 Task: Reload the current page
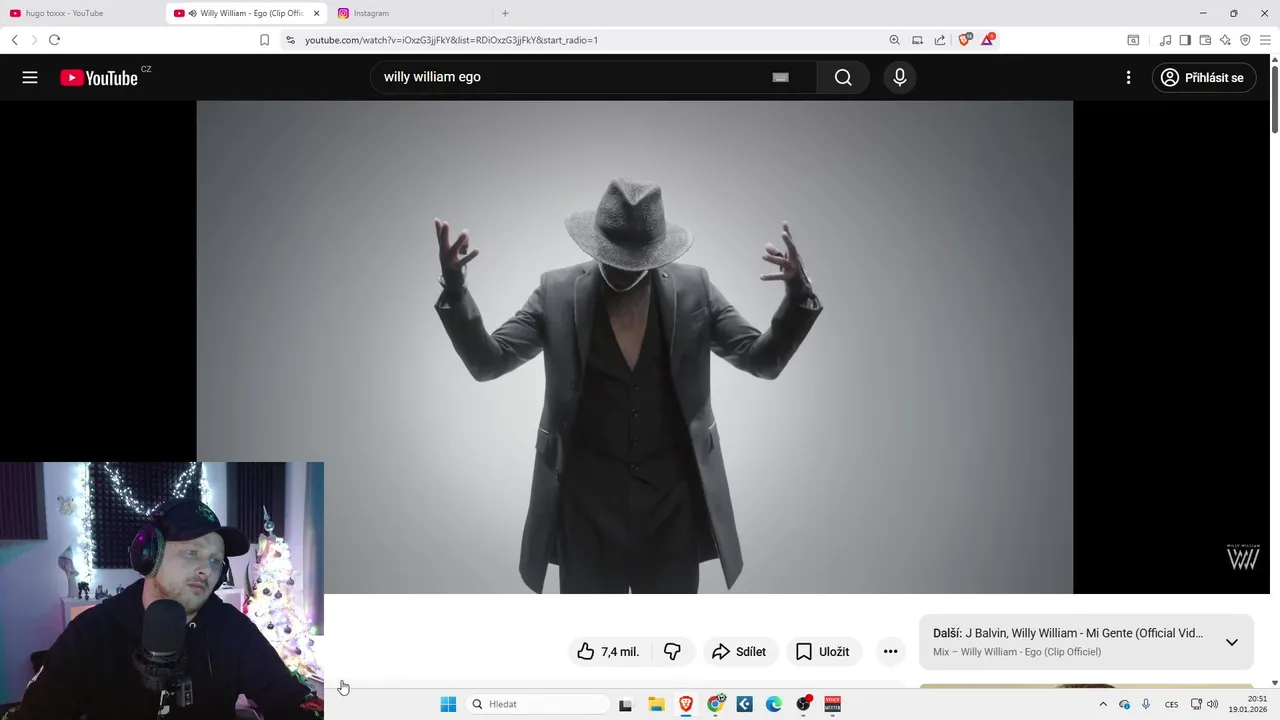(54, 40)
